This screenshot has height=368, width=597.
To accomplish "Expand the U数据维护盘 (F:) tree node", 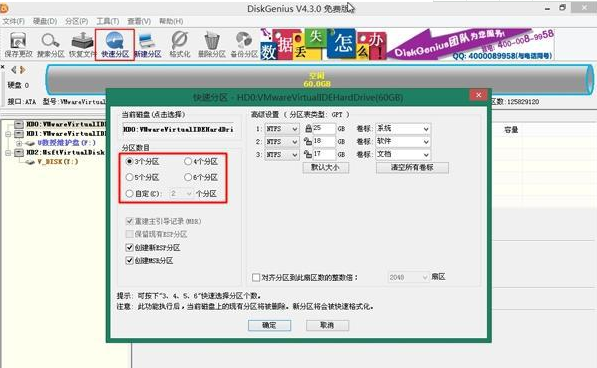I will point(18,143).
